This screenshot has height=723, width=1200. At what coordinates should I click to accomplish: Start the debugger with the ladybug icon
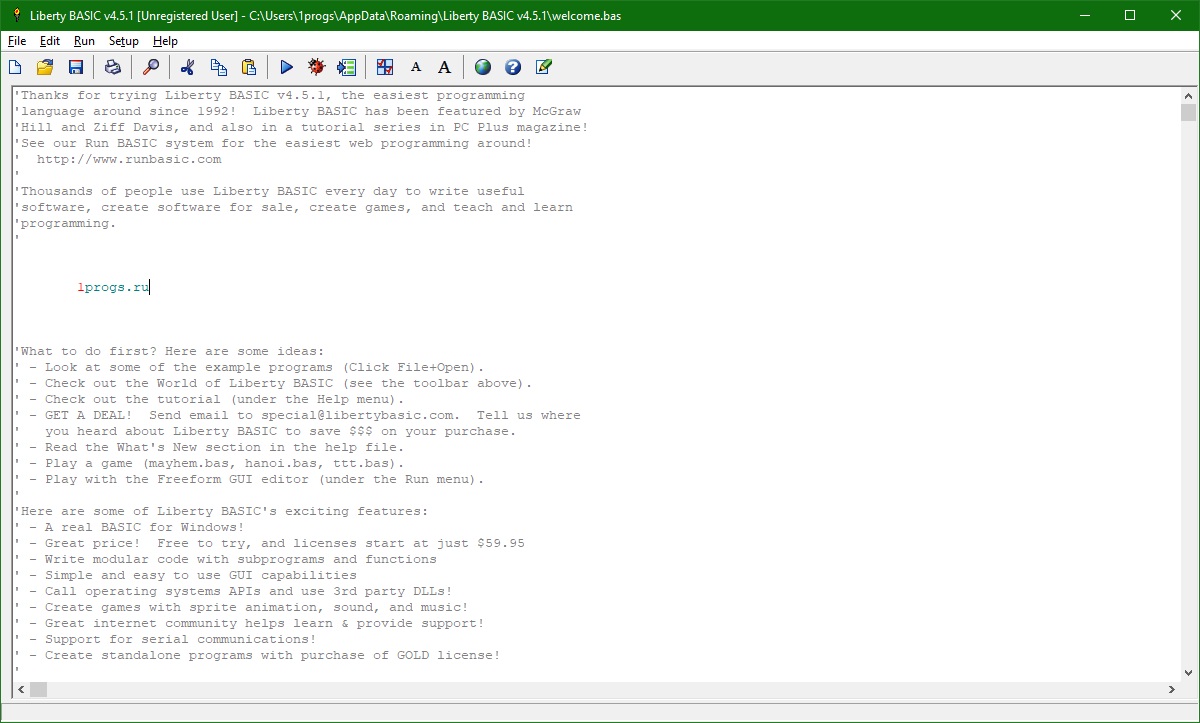(317, 67)
